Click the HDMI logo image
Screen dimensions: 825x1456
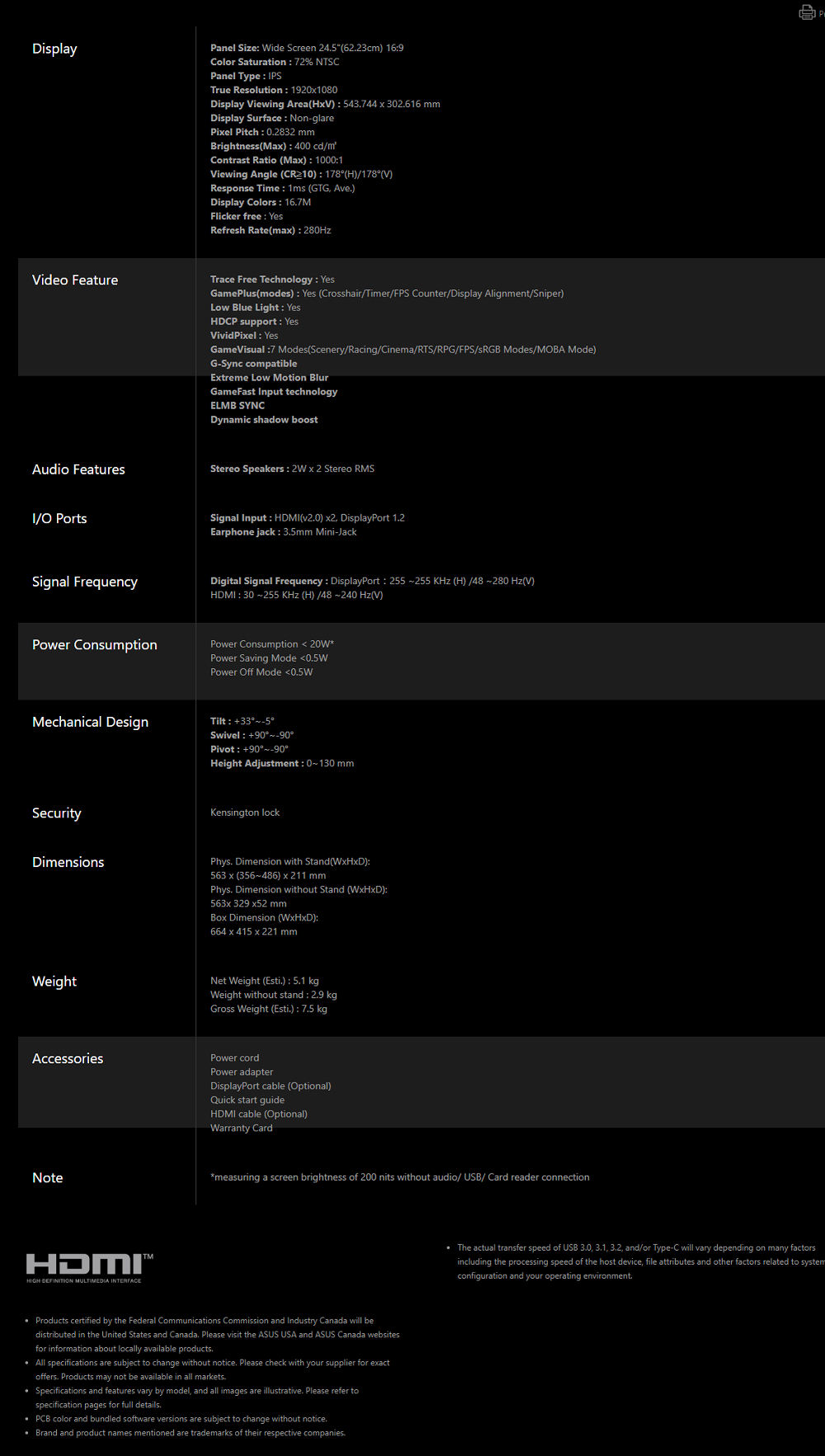click(x=89, y=1267)
